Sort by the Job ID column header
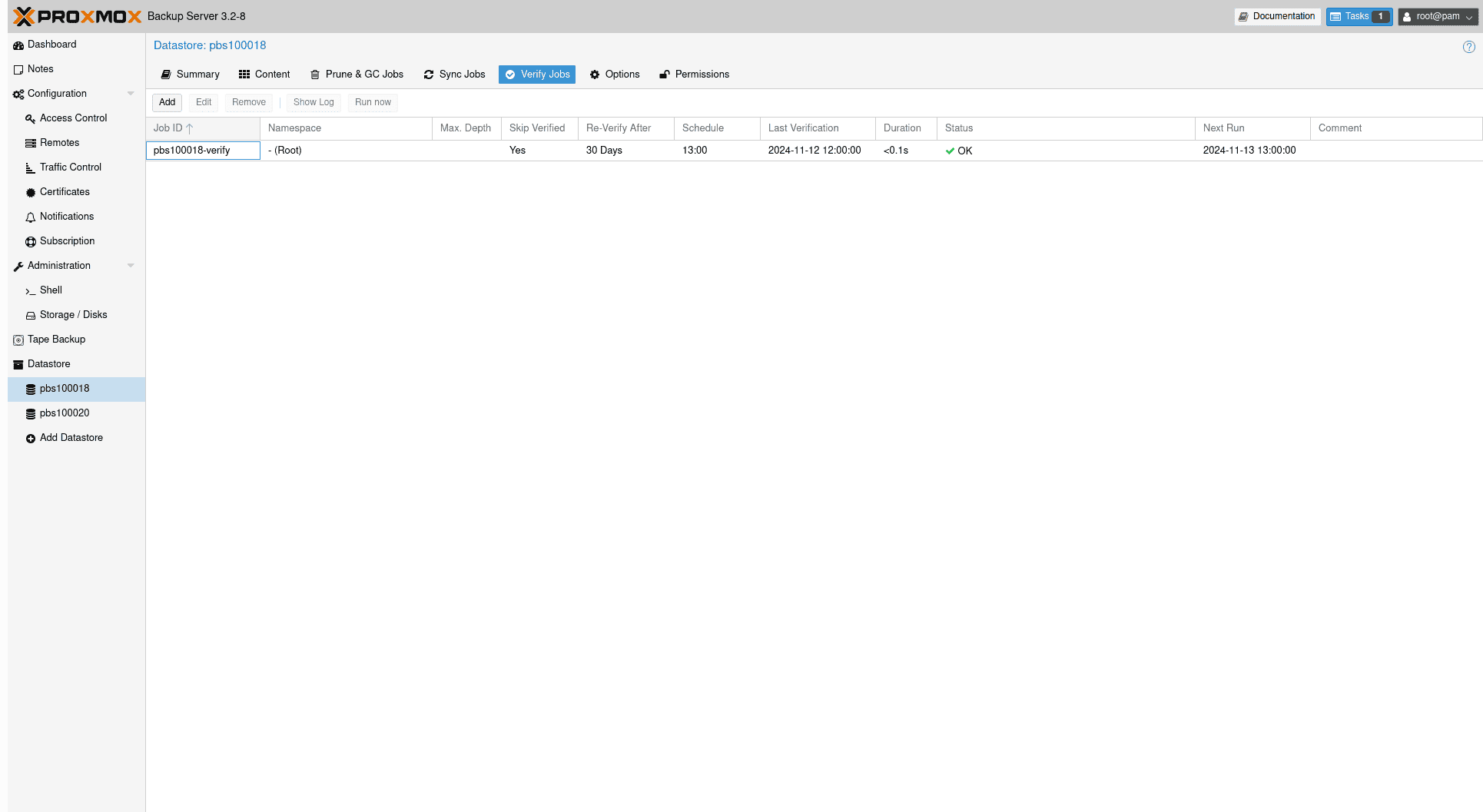The width and height of the screenshot is (1483, 812). [x=168, y=128]
